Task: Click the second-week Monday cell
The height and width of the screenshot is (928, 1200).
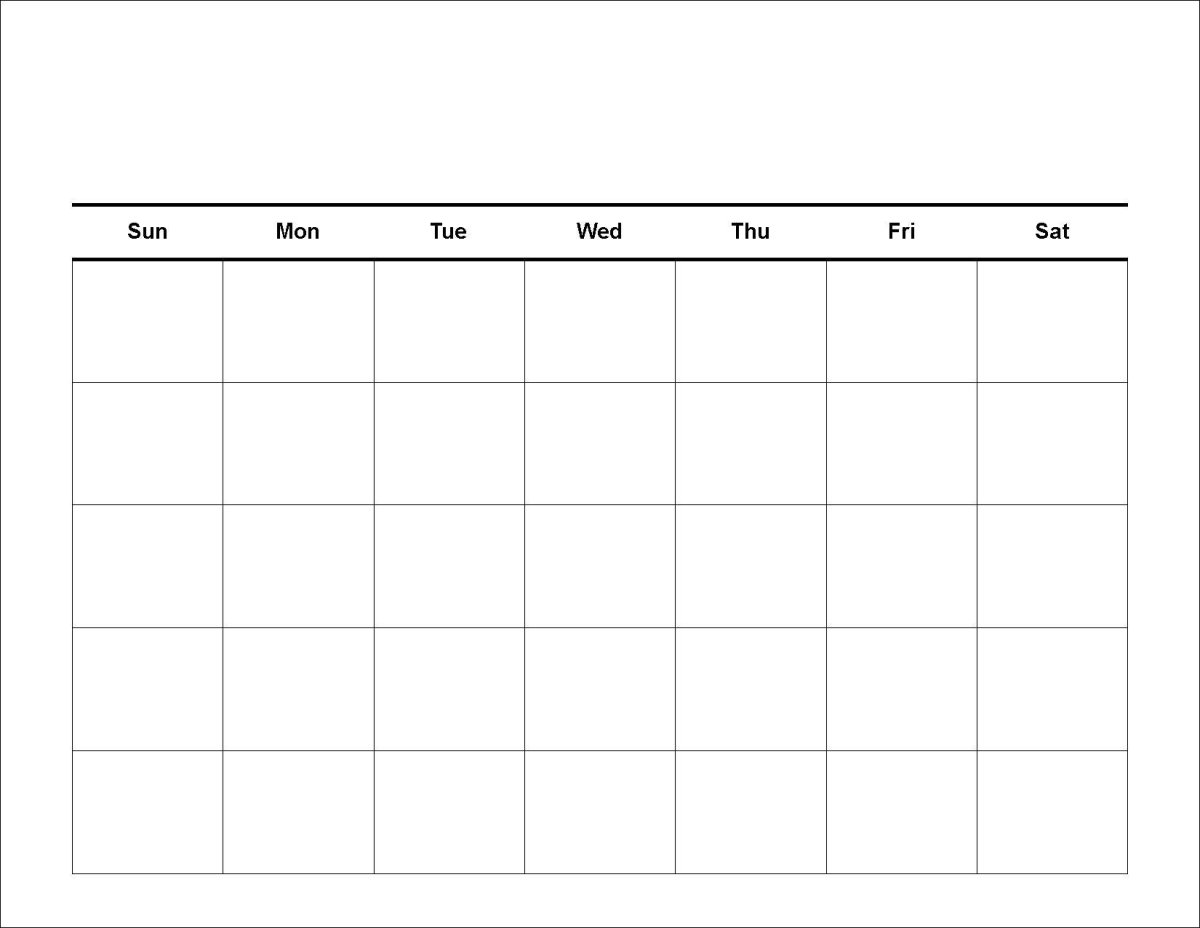Action: pyautogui.click(x=298, y=443)
